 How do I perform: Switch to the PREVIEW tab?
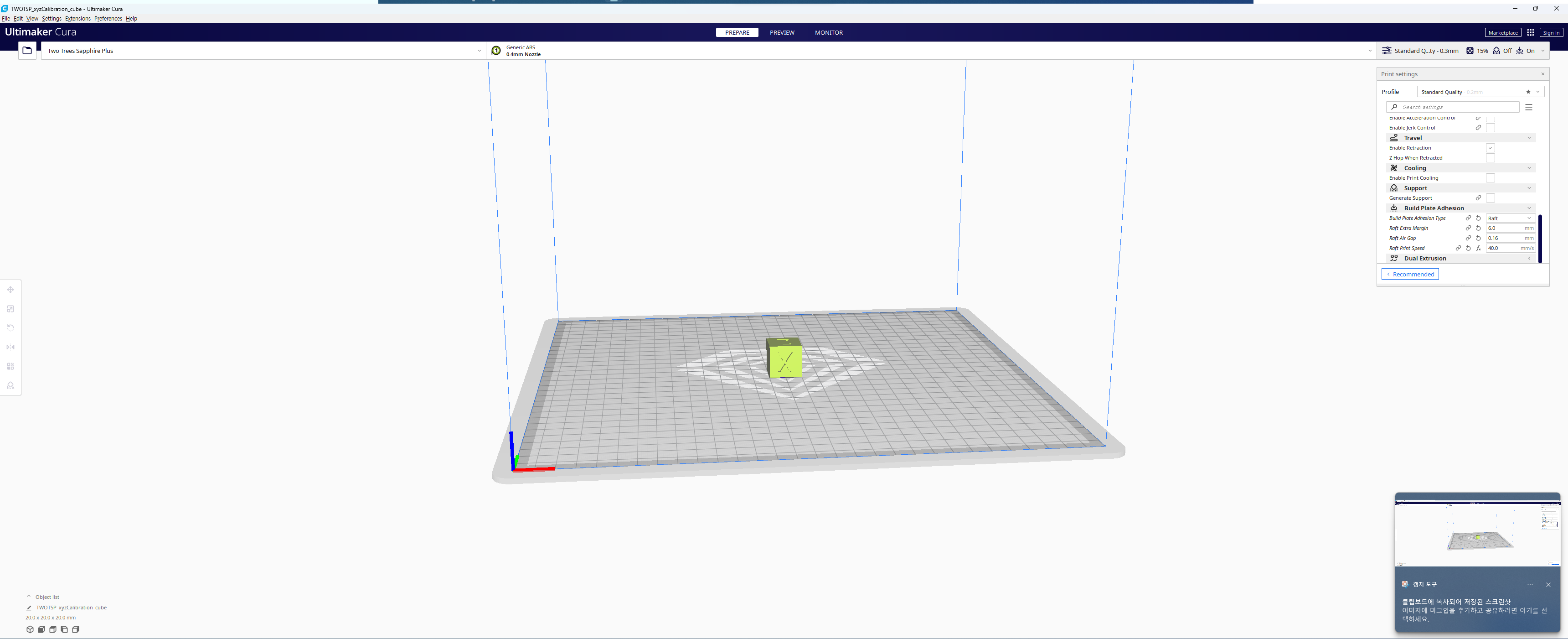(x=782, y=33)
